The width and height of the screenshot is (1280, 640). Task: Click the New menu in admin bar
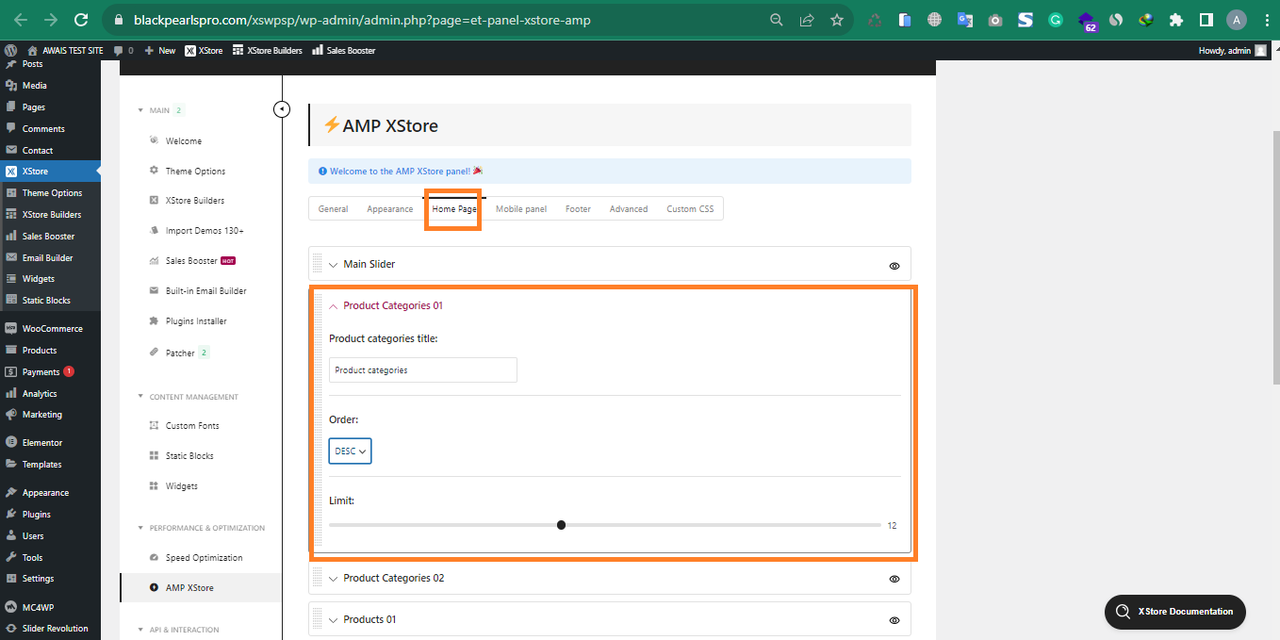160,50
